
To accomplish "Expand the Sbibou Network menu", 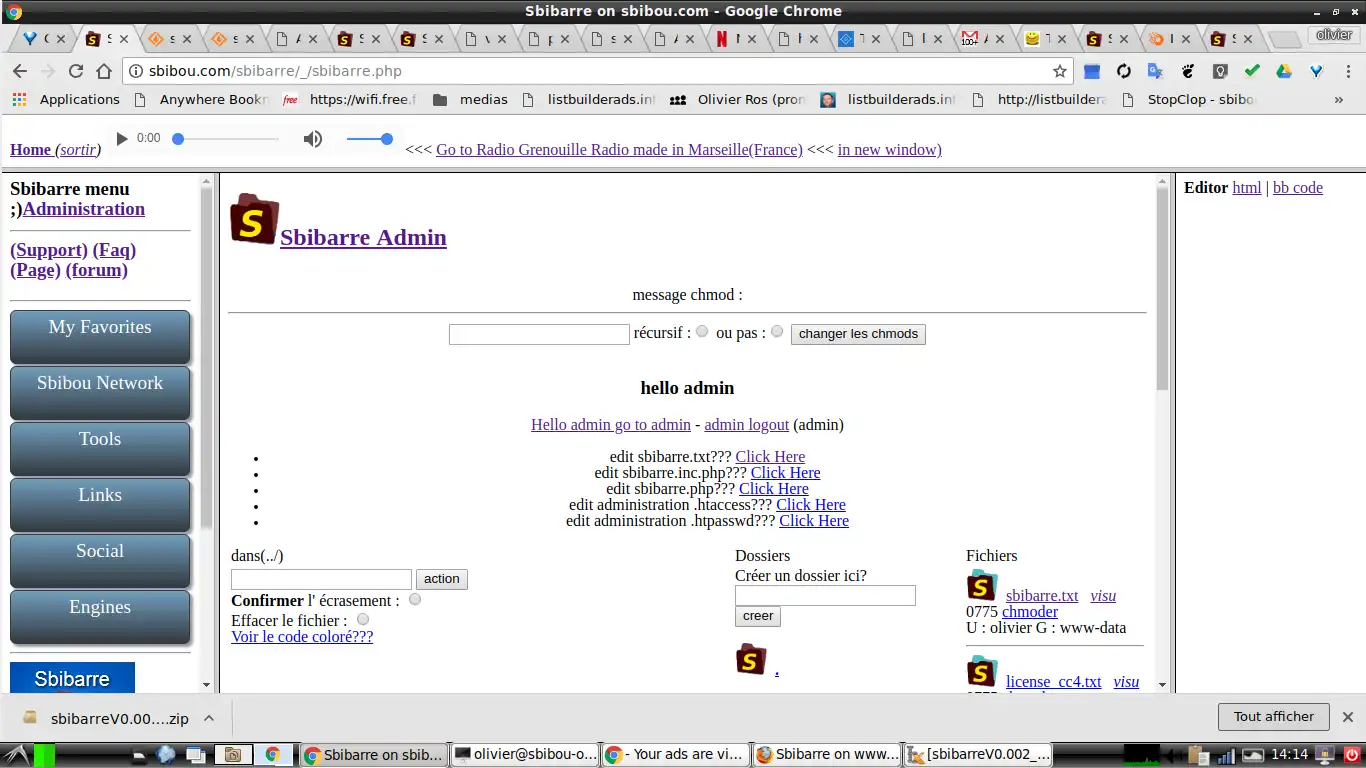I will pos(100,393).
